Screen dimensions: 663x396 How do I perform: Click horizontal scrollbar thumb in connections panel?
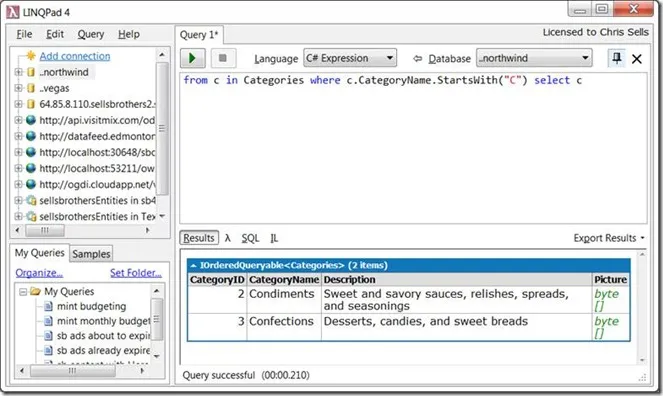(x=45, y=230)
